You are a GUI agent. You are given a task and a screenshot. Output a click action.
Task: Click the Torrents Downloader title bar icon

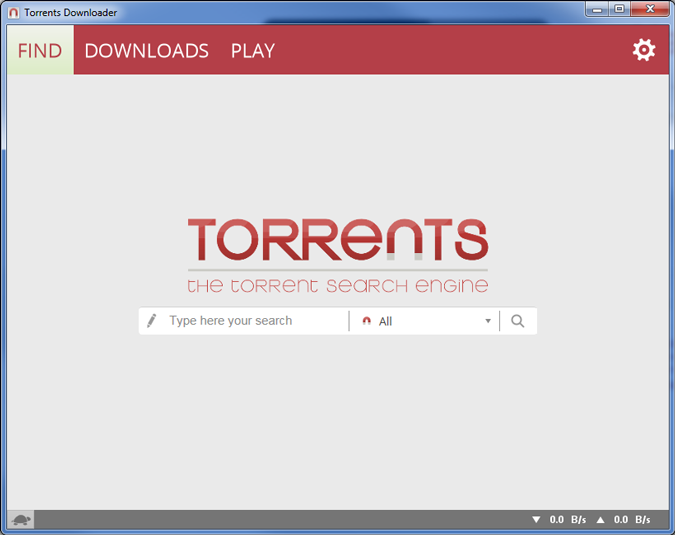pyautogui.click(x=14, y=12)
